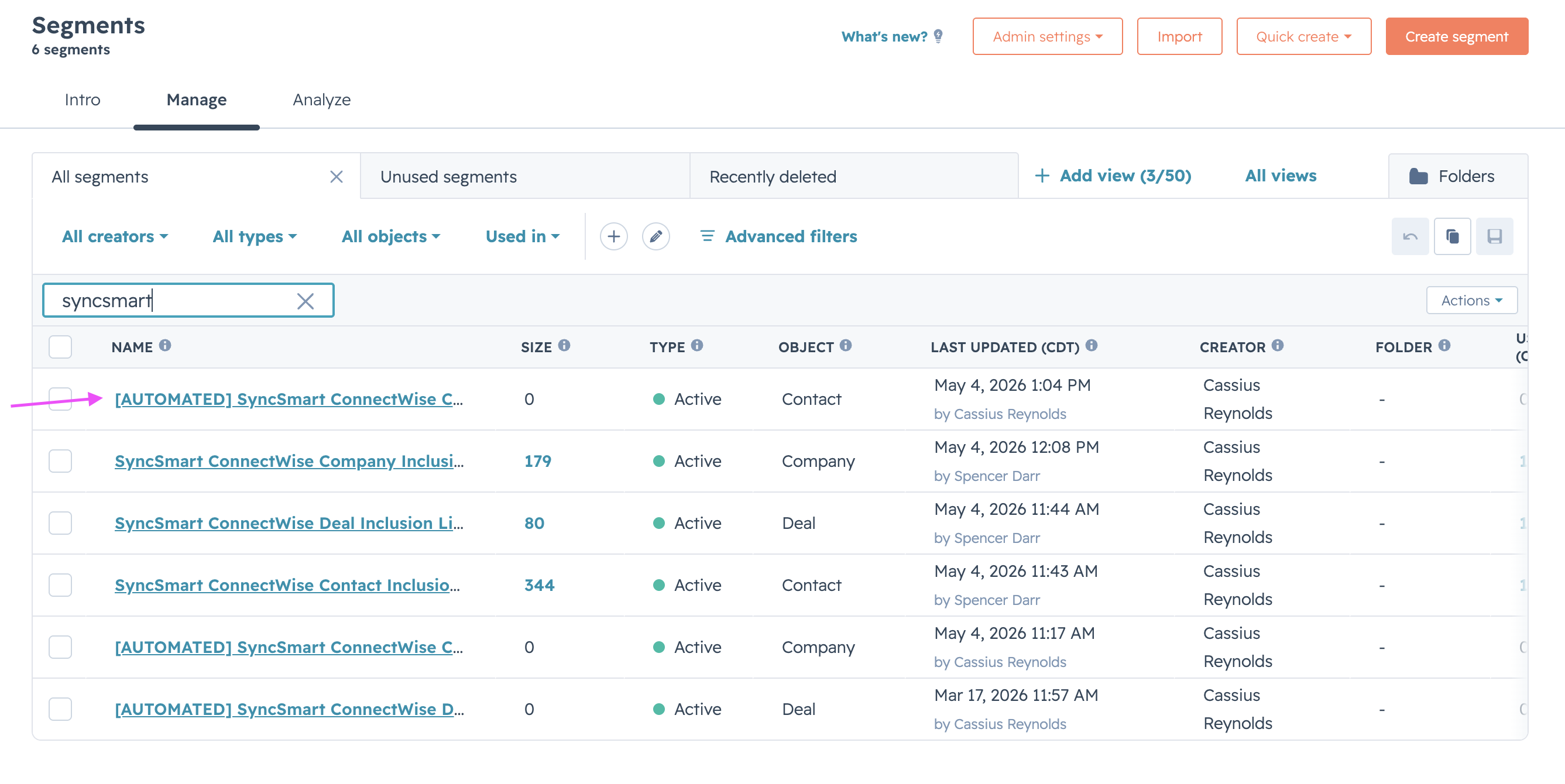Click the plus icon of Add view
This screenshot has height=784, width=1565.
1042,176
